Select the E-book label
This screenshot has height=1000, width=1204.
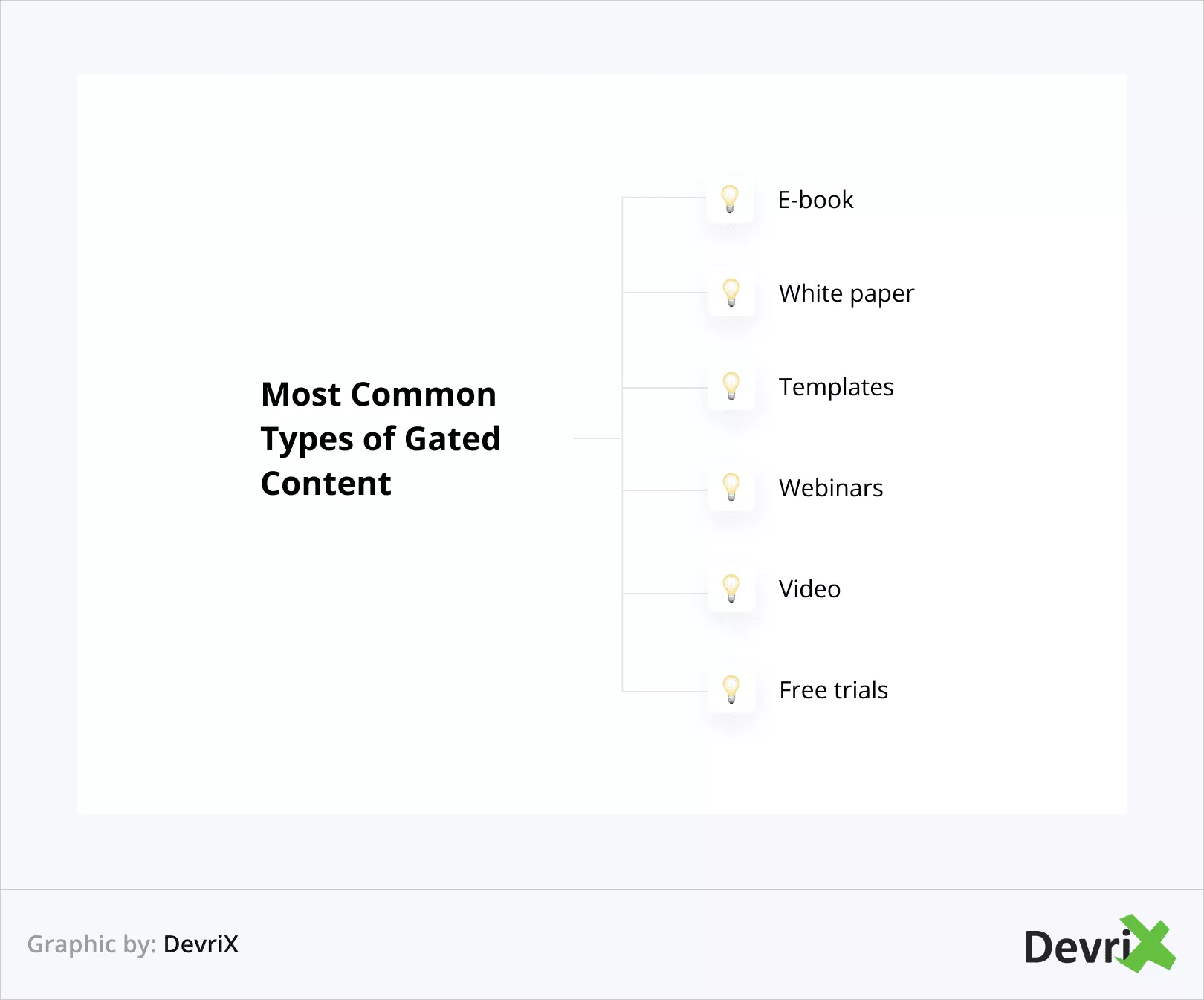click(815, 200)
